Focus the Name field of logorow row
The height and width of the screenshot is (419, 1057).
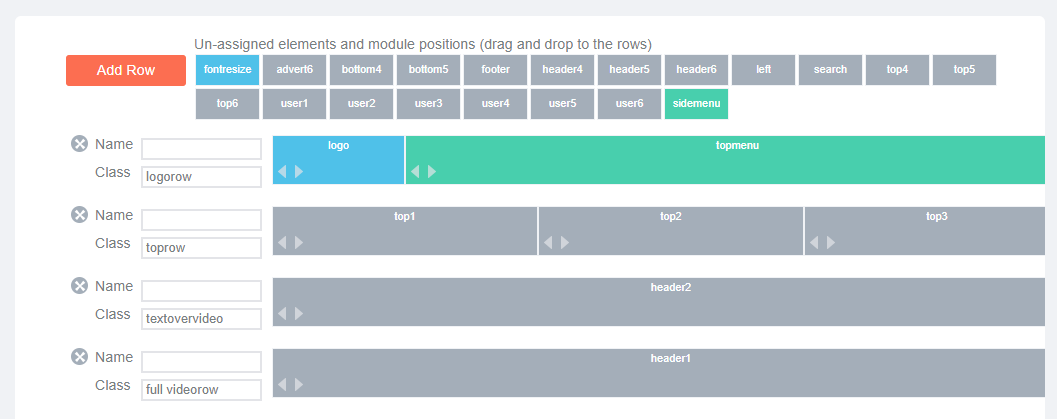(x=201, y=149)
